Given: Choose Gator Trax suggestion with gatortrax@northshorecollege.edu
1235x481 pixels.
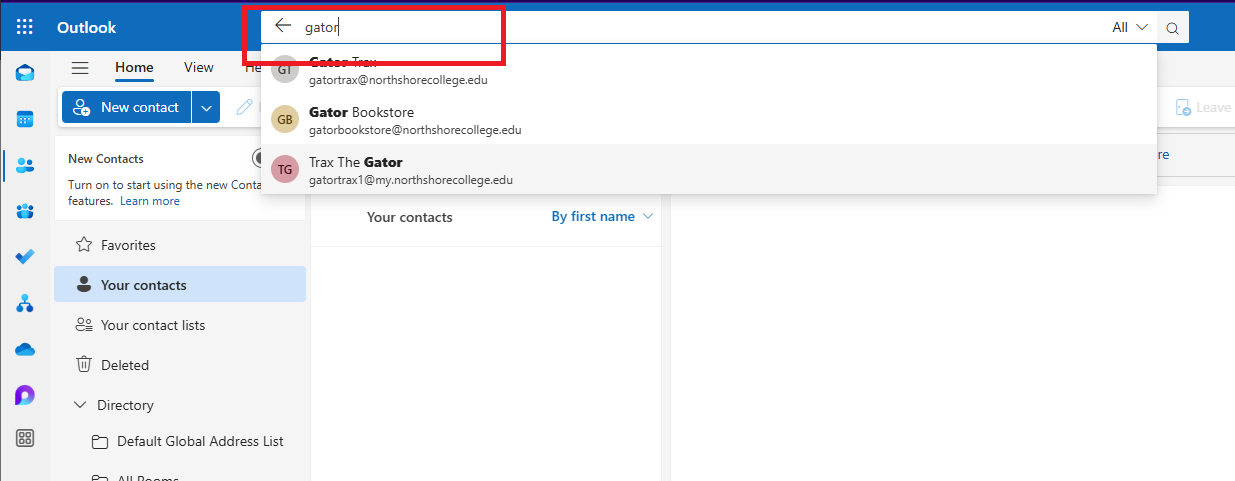Looking at the screenshot, I should click(x=709, y=70).
